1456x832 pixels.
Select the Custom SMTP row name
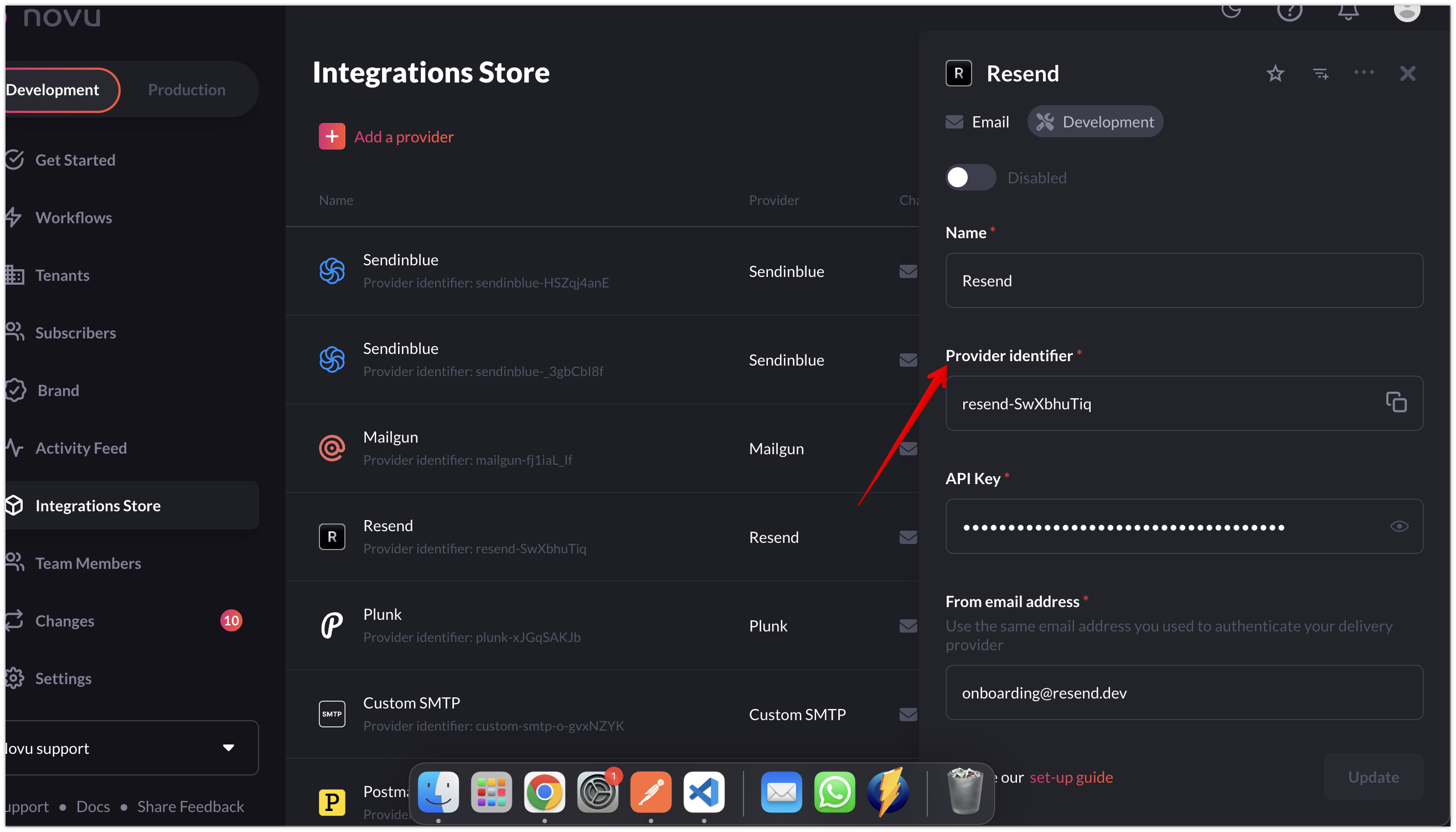(x=412, y=703)
